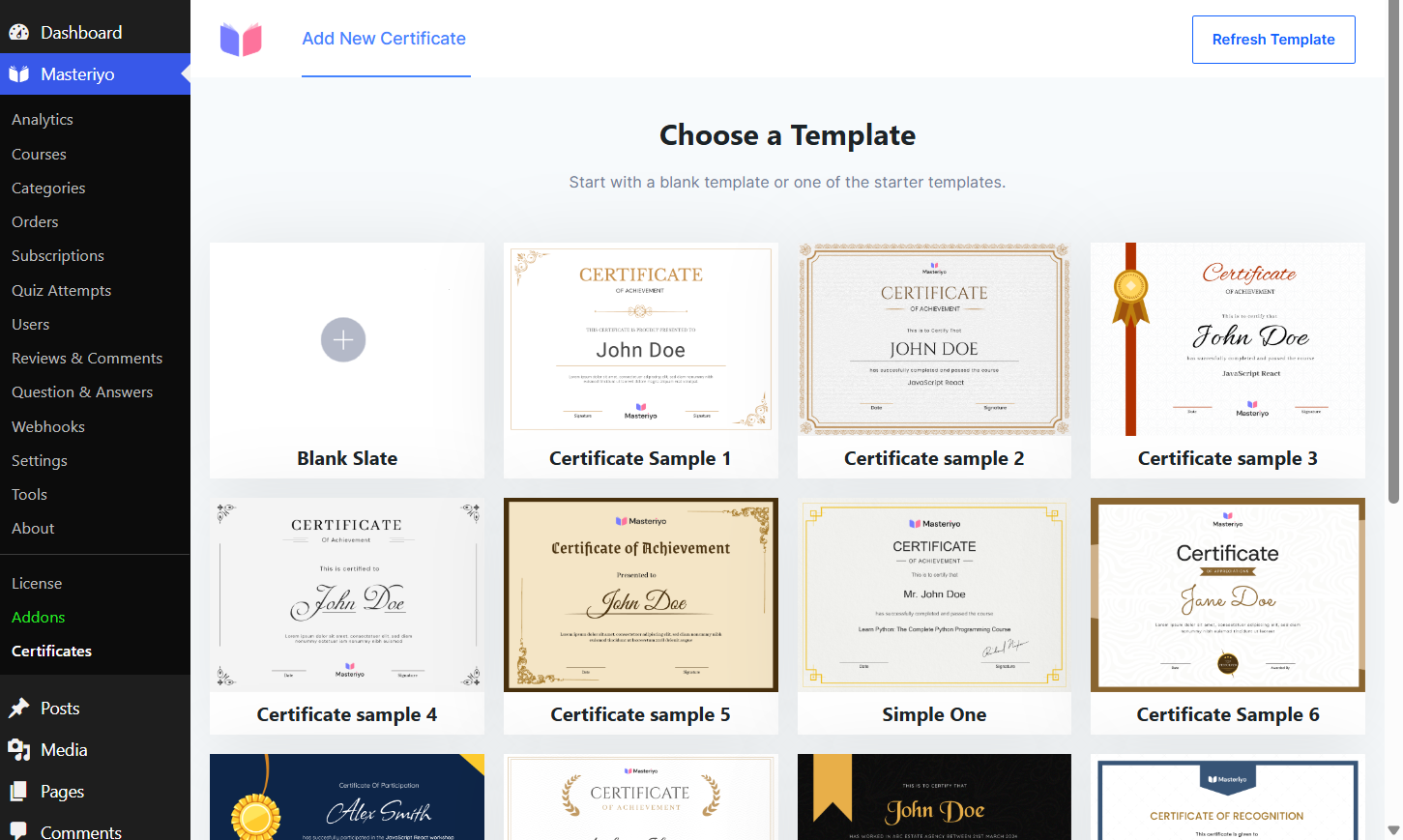Click the Pages icon in sidebar
Screen dimensions: 1403x840
(x=18, y=791)
